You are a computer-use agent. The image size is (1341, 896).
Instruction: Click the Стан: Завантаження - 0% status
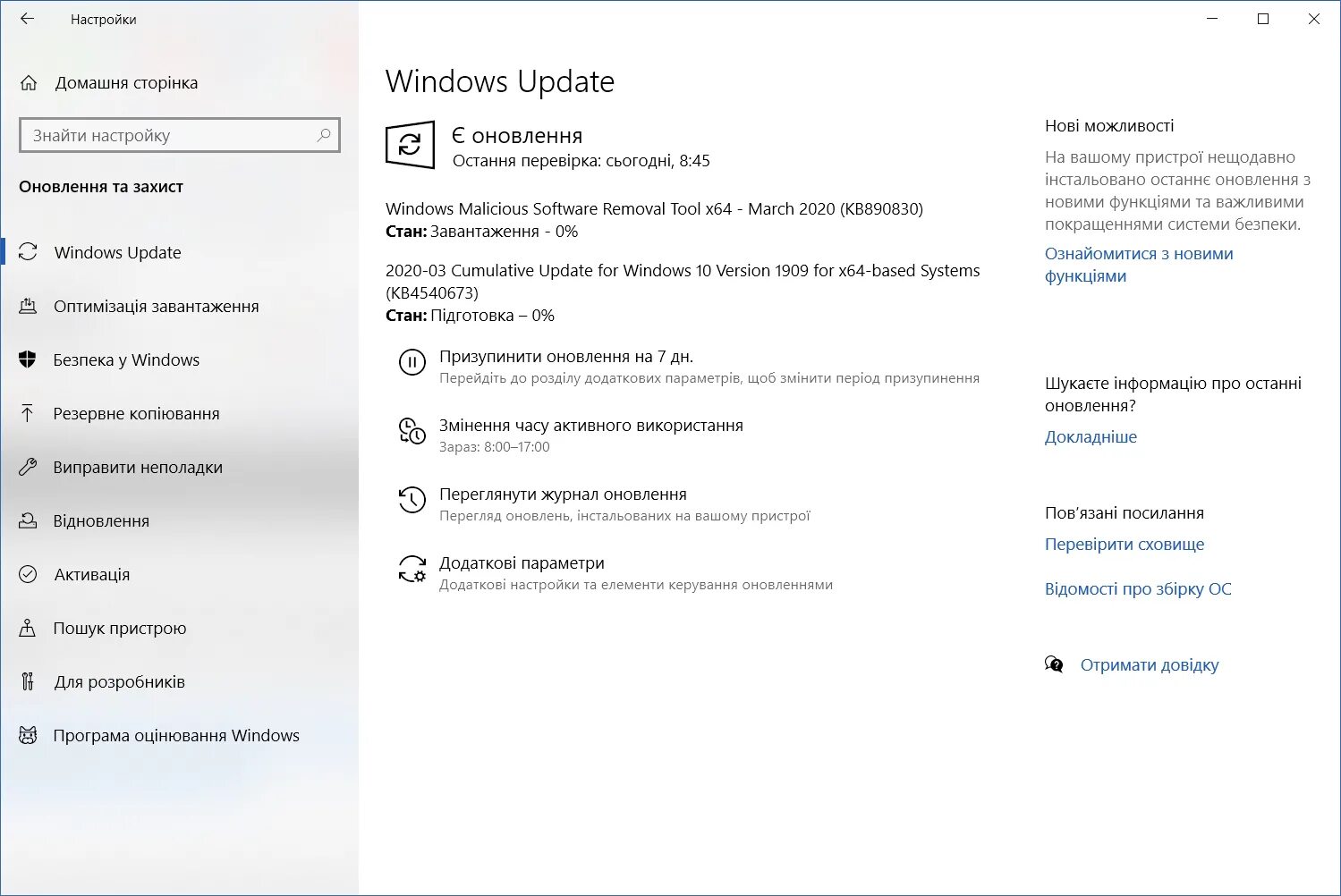[x=481, y=231]
